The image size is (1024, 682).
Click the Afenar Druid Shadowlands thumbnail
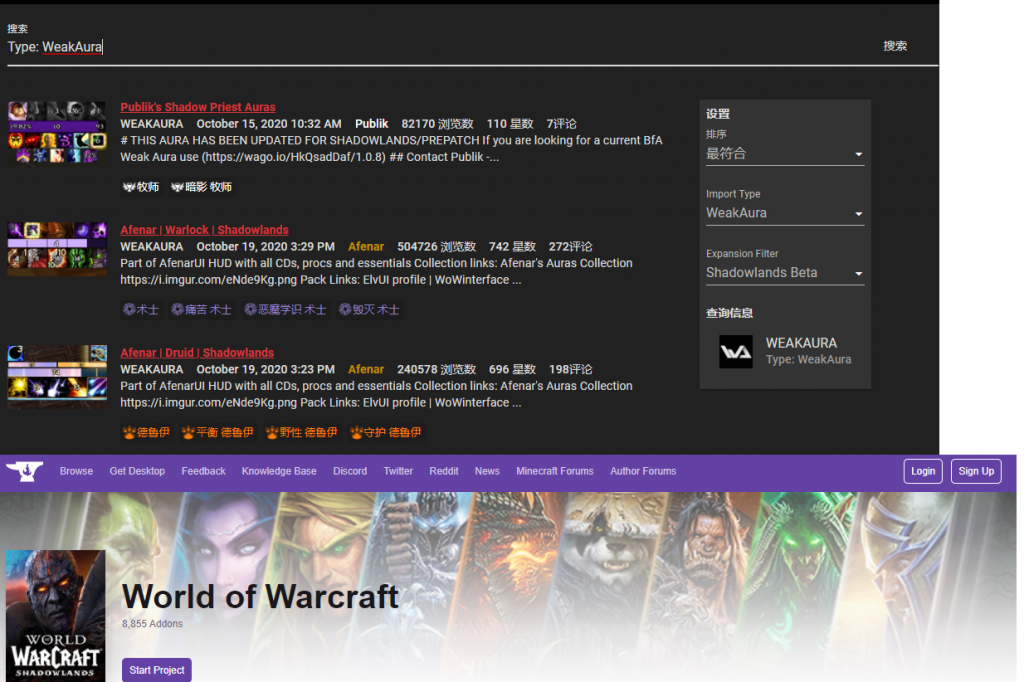(x=57, y=377)
